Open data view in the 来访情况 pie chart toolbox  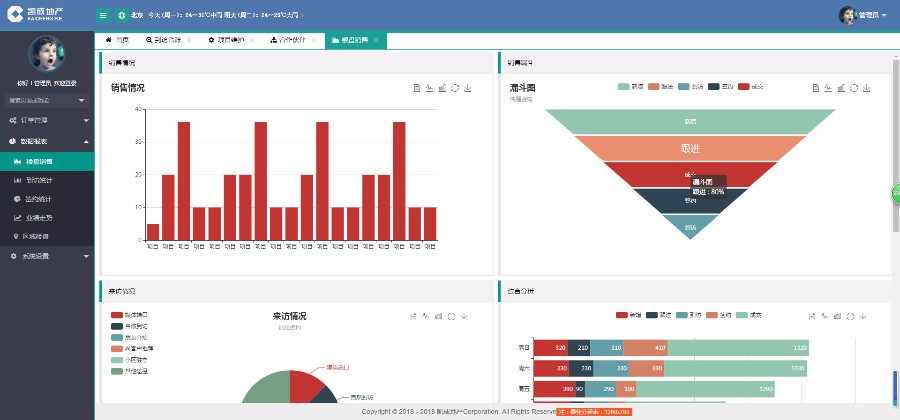click(413, 316)
